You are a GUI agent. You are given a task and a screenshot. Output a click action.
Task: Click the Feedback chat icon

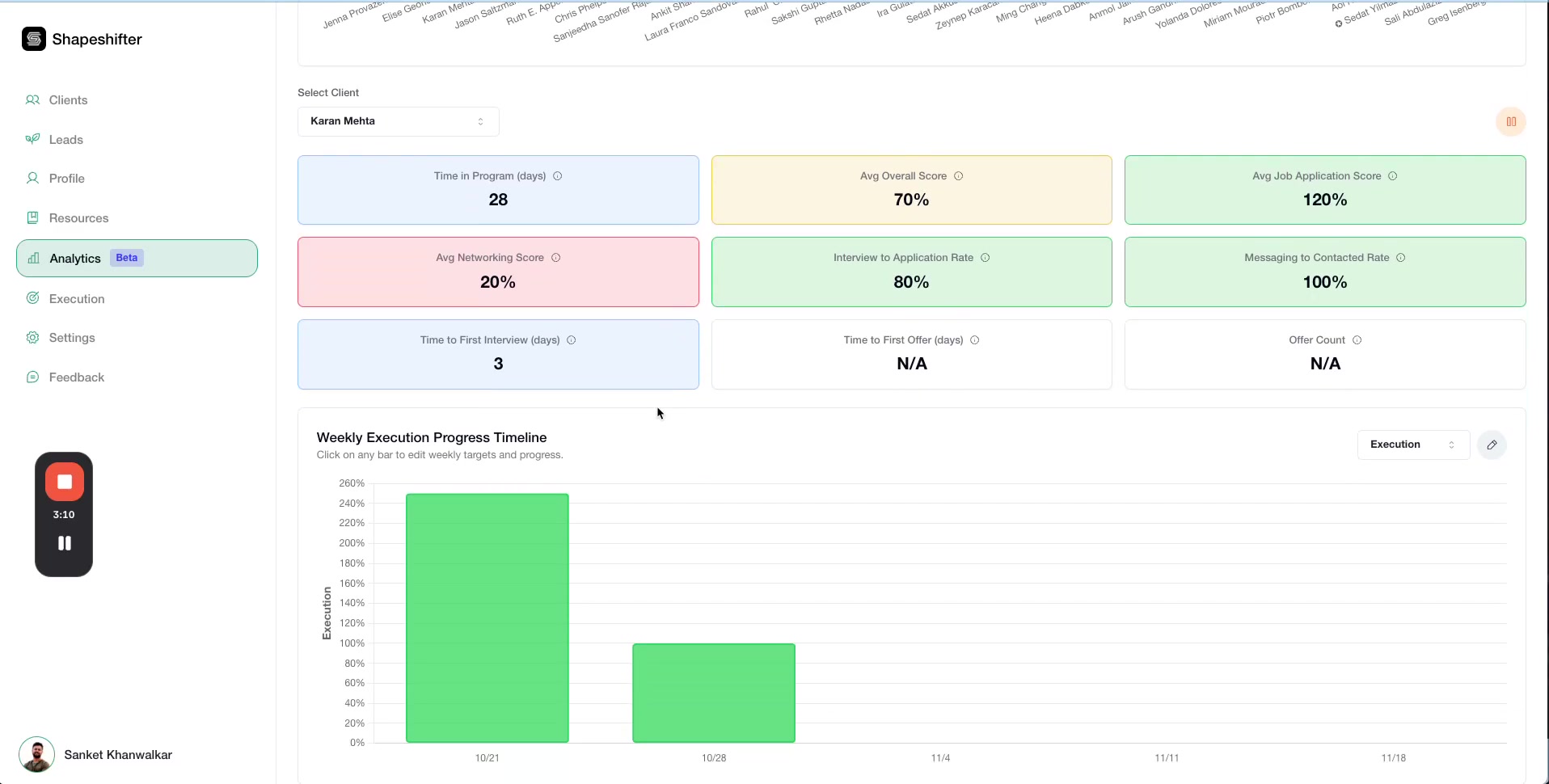coord(32,377)
